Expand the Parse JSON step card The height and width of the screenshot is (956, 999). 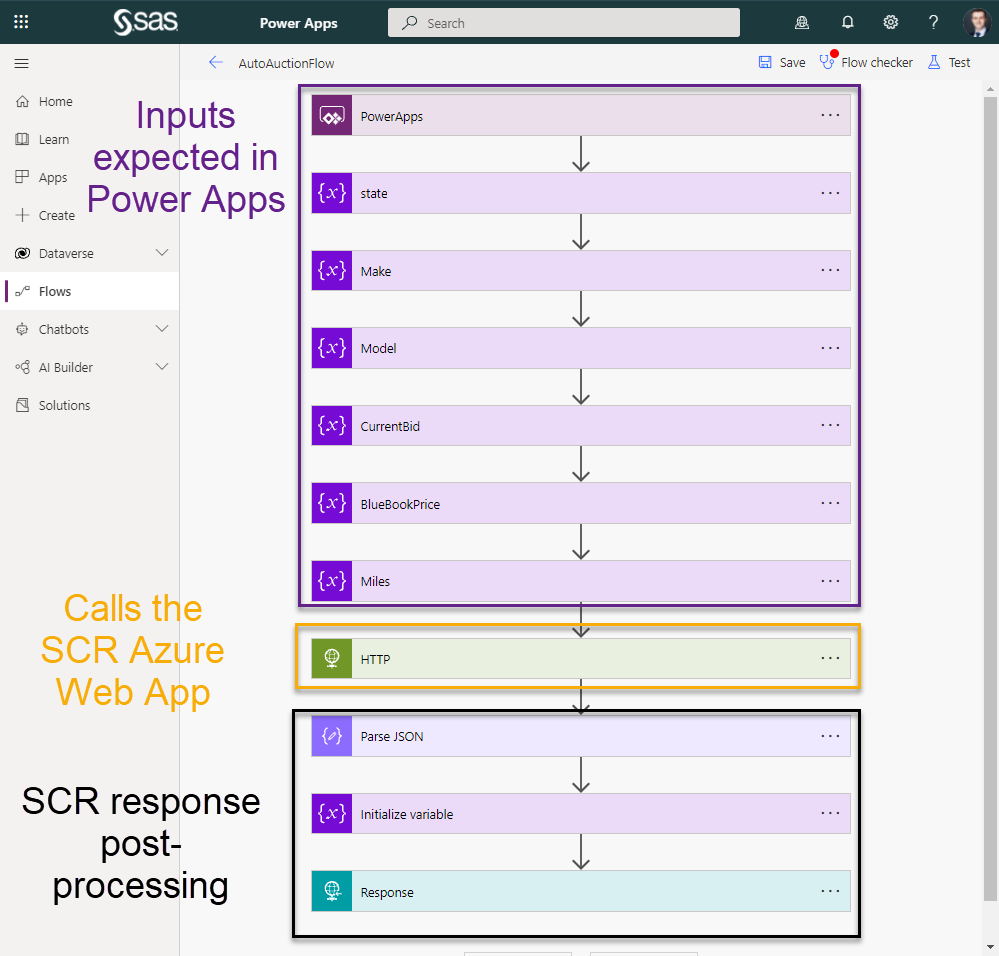581,736
